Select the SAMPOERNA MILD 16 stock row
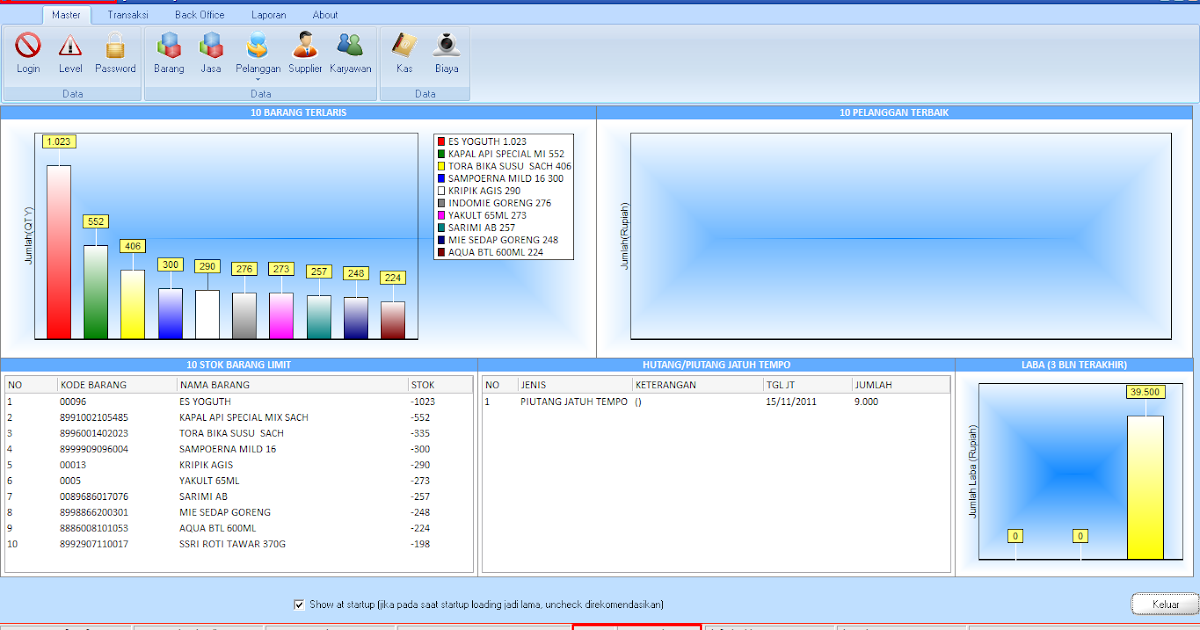 [x=238, y=449]
